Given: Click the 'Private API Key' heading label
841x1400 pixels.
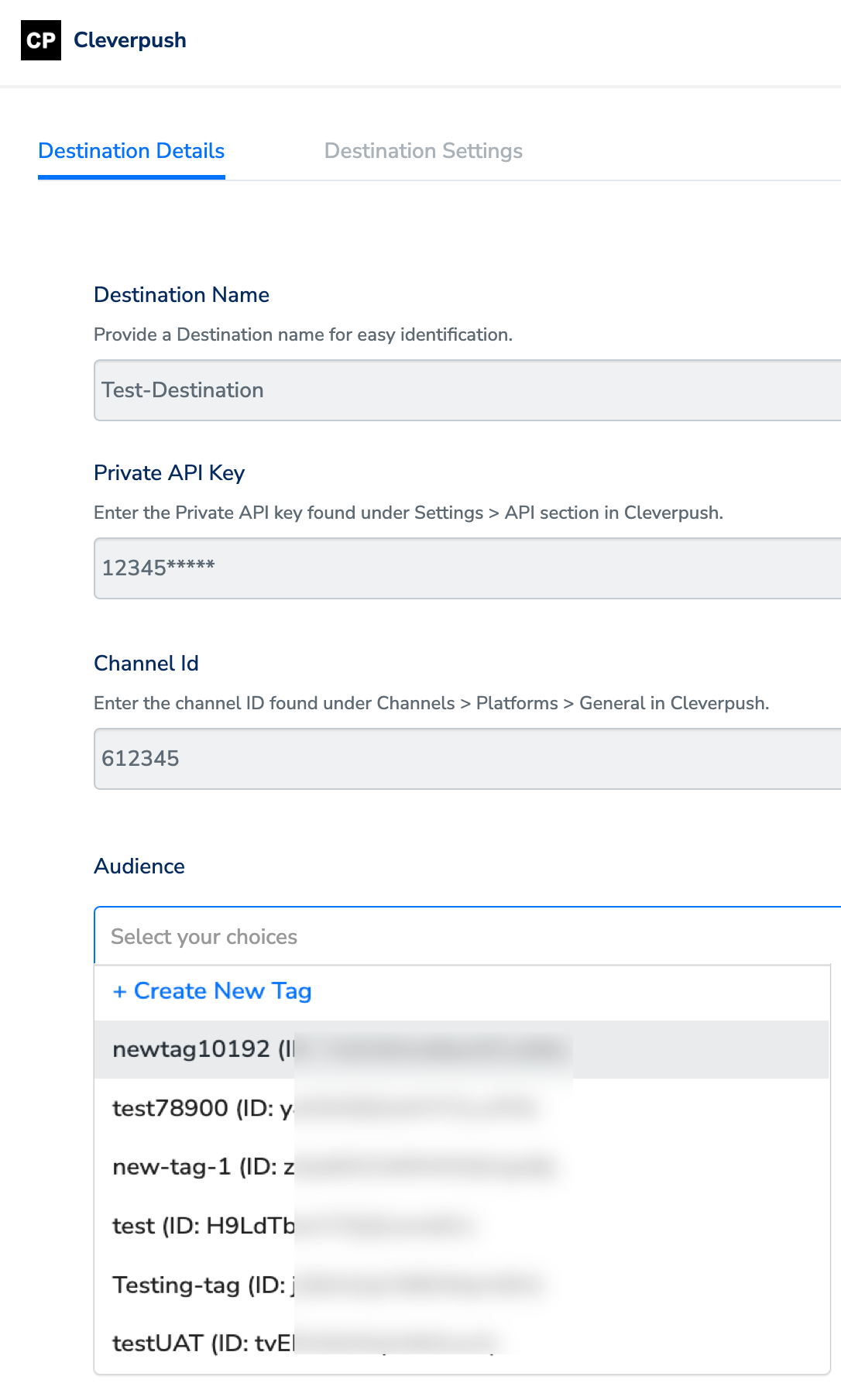Looking at the screenshot, I should 170,473.
